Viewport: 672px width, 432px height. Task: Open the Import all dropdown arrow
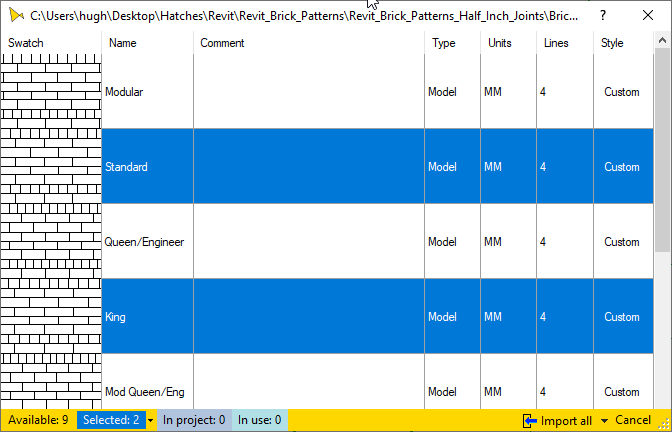[604, 421]
